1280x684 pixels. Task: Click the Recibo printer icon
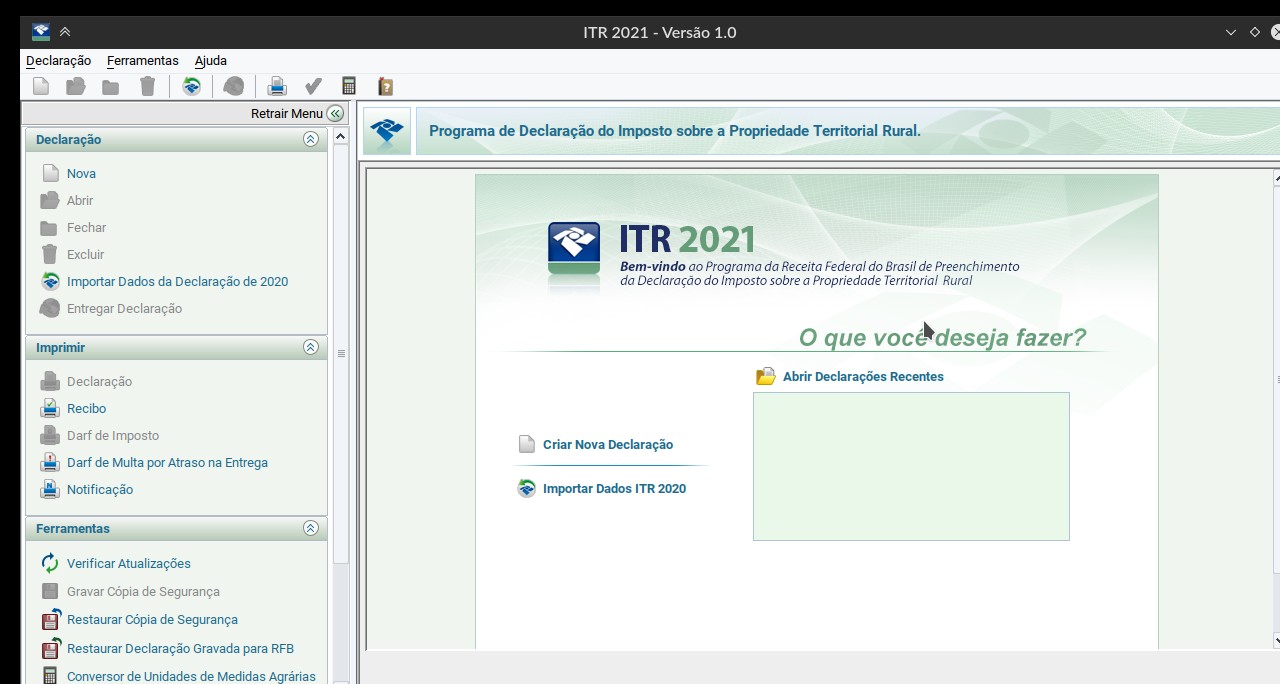pos(50,408)
